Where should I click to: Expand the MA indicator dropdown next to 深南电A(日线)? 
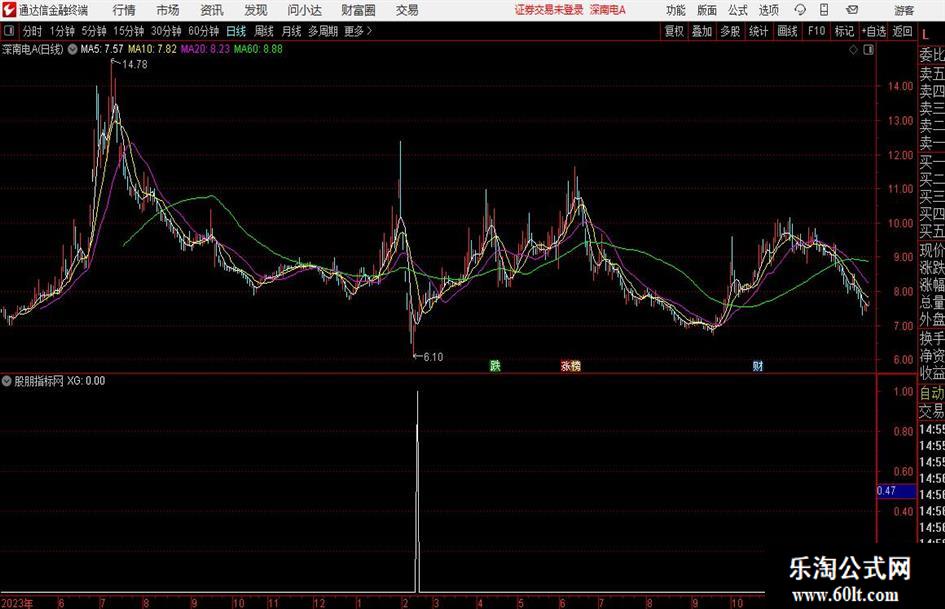tap(72, 49)
